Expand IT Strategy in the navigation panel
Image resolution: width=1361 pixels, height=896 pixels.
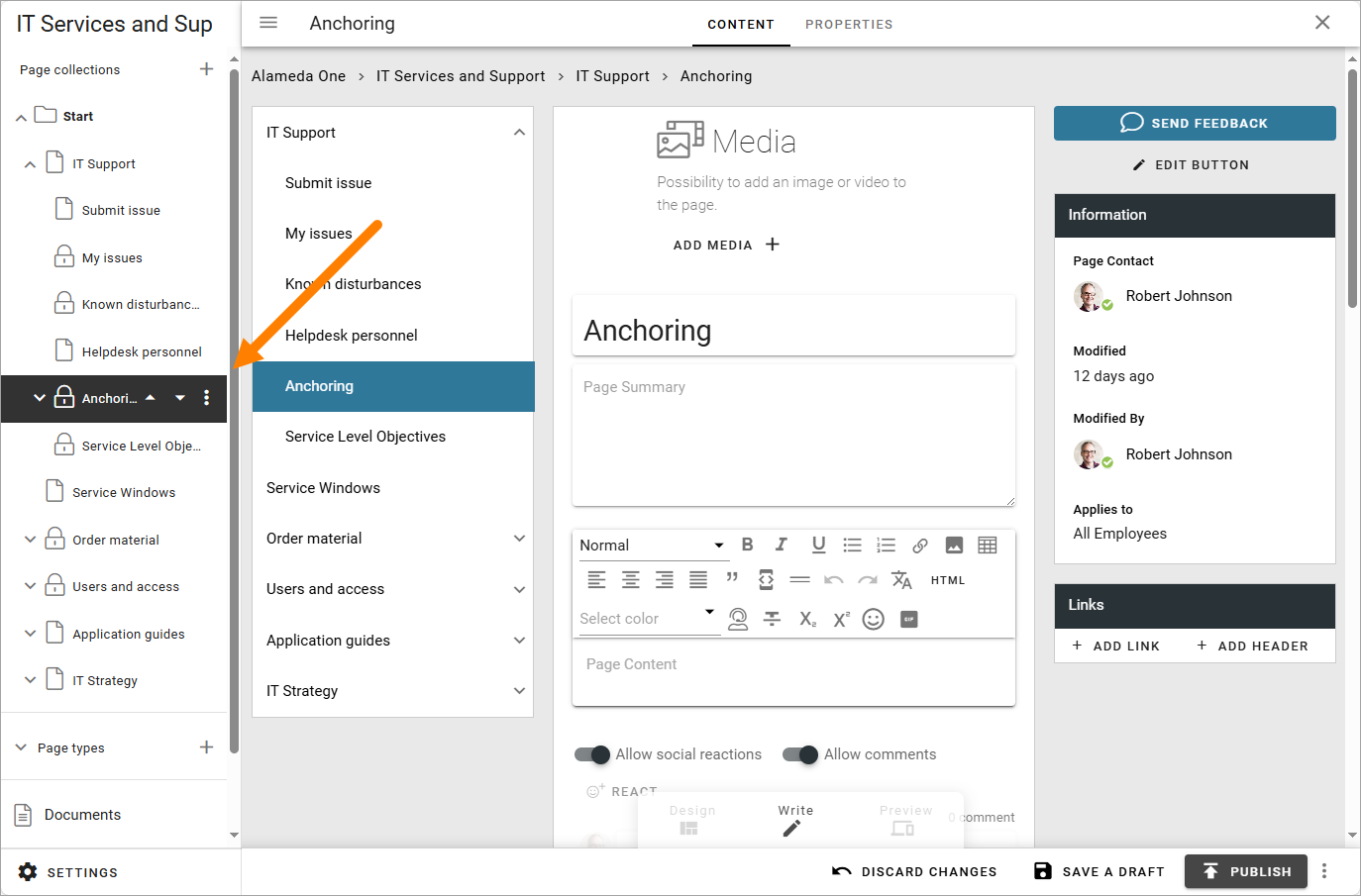pyautogui.click(x=519, y=690)
